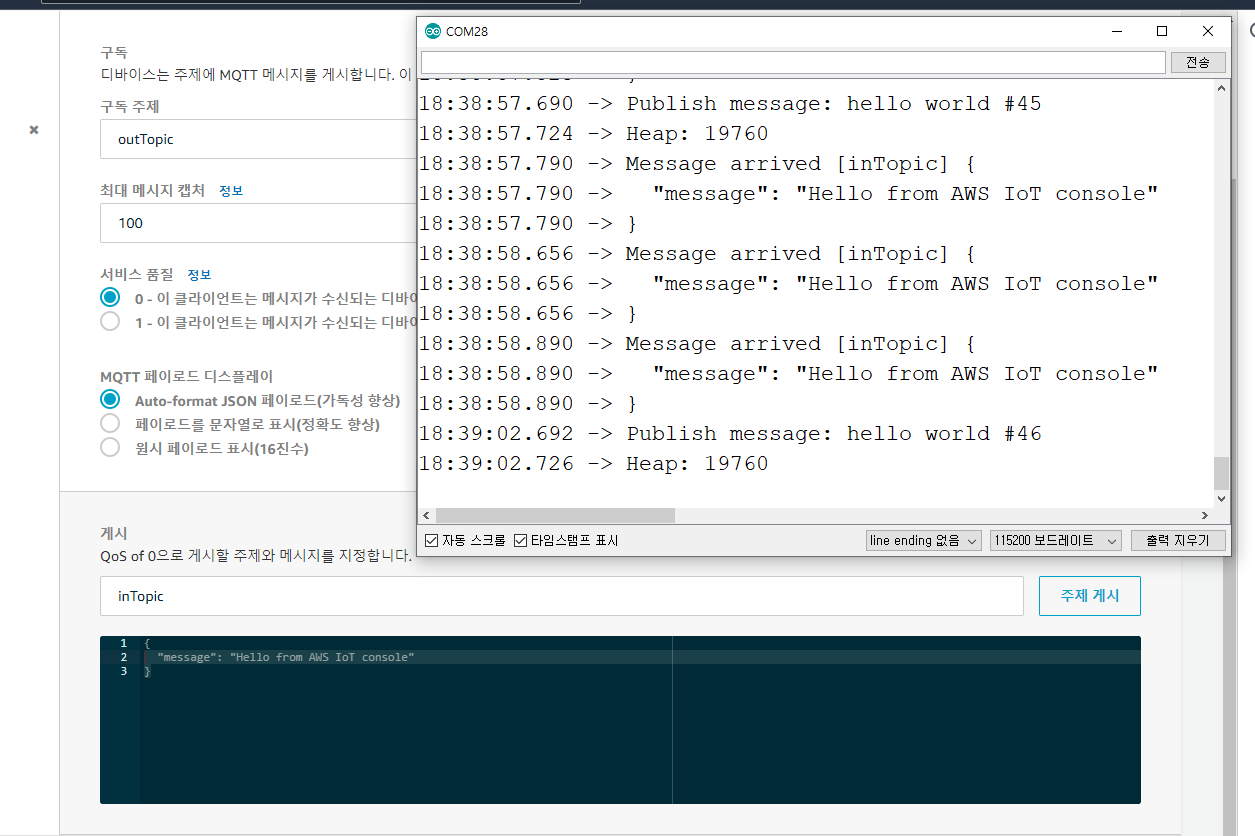Click the 게시 section heading

114,533
